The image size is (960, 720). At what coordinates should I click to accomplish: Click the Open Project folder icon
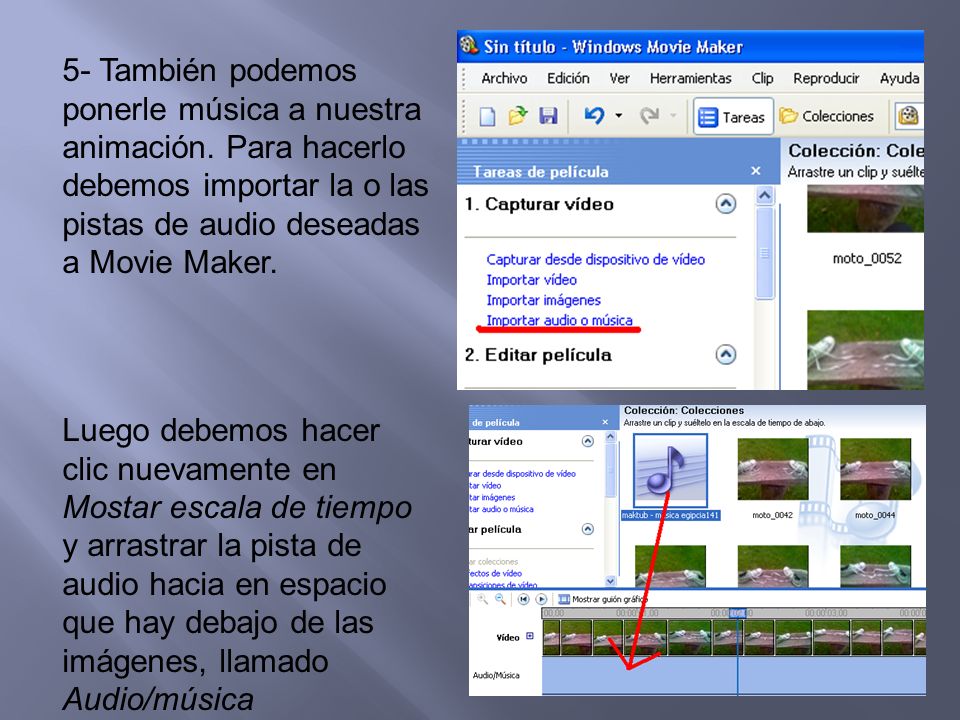pyautogui.click(x=517, y=116)
